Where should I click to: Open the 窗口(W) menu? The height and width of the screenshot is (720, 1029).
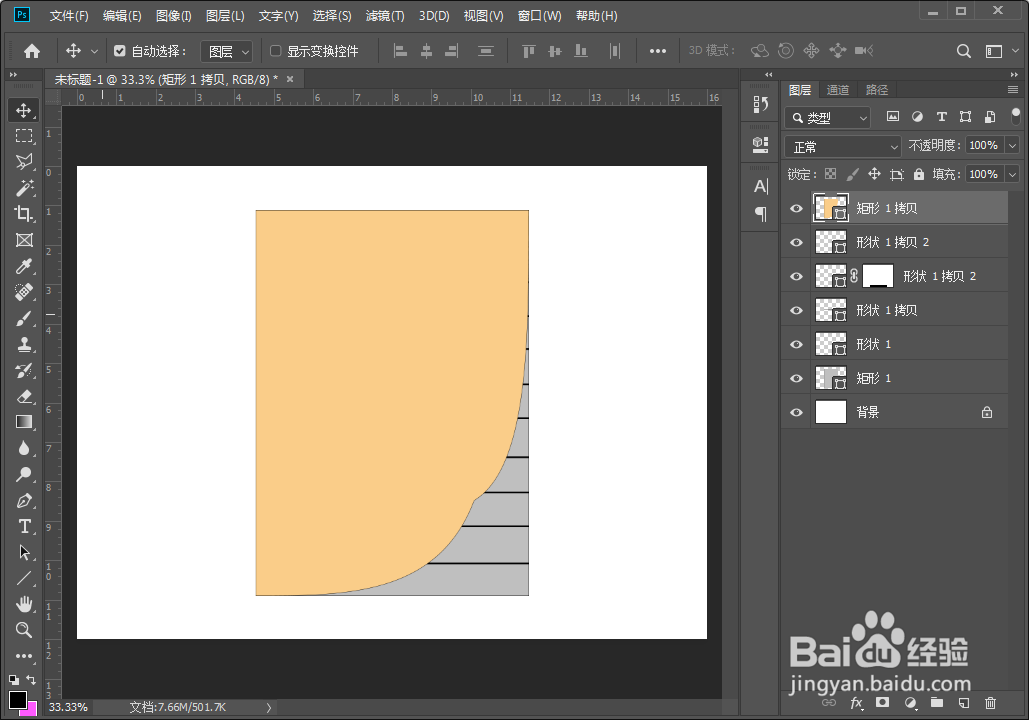pyautogui.click(x=539, y=16)
